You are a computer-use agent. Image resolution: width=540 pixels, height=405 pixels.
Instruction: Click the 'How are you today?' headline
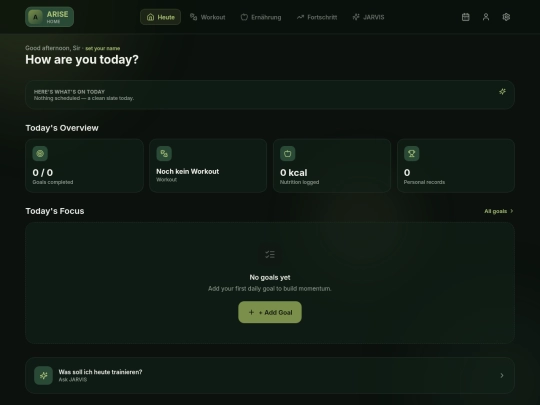pyautogui.click(x=82, y=60)
